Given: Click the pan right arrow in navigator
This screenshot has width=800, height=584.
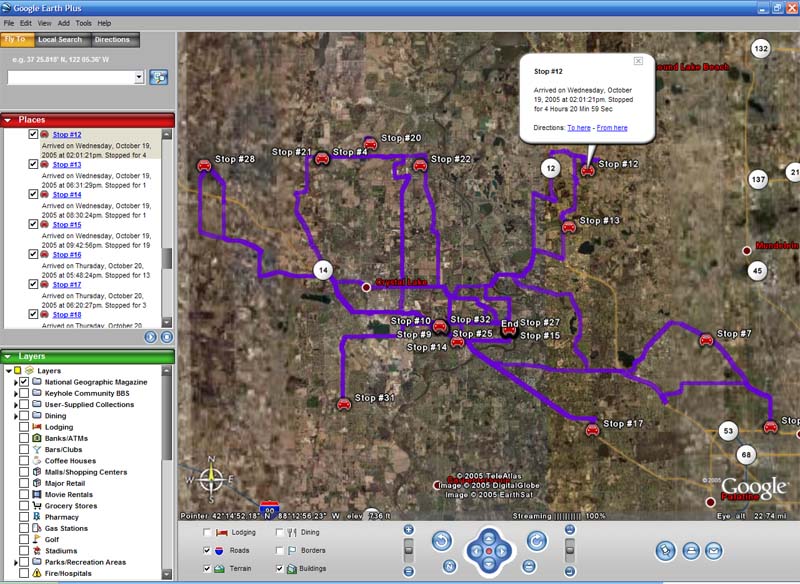Looking at the screenshot, I should tap(502, 551).
